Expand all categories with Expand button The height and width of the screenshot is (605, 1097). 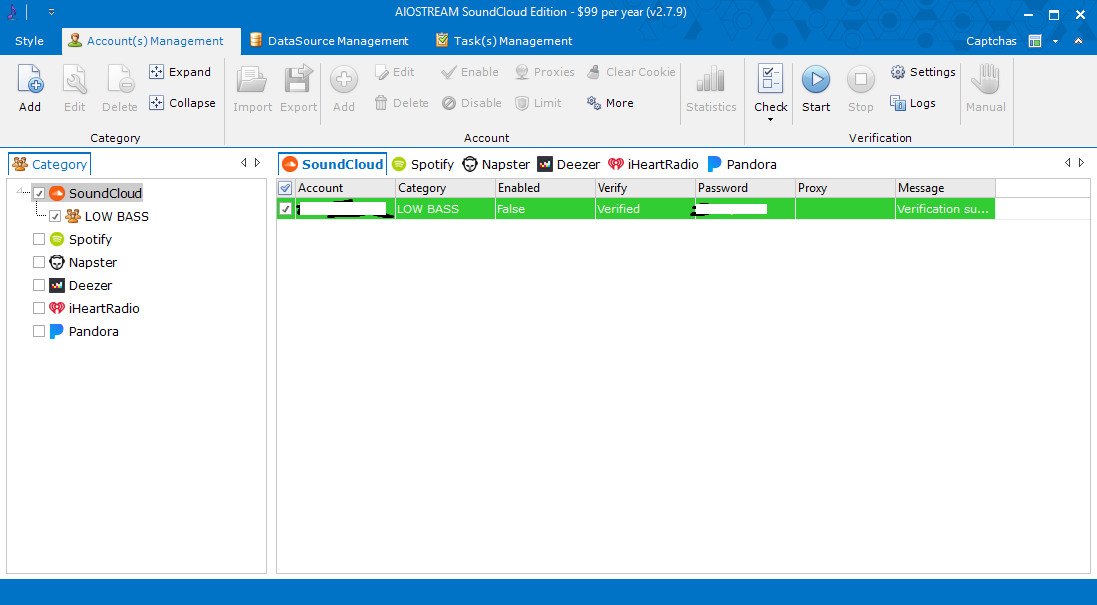click(x=180, y=72)
